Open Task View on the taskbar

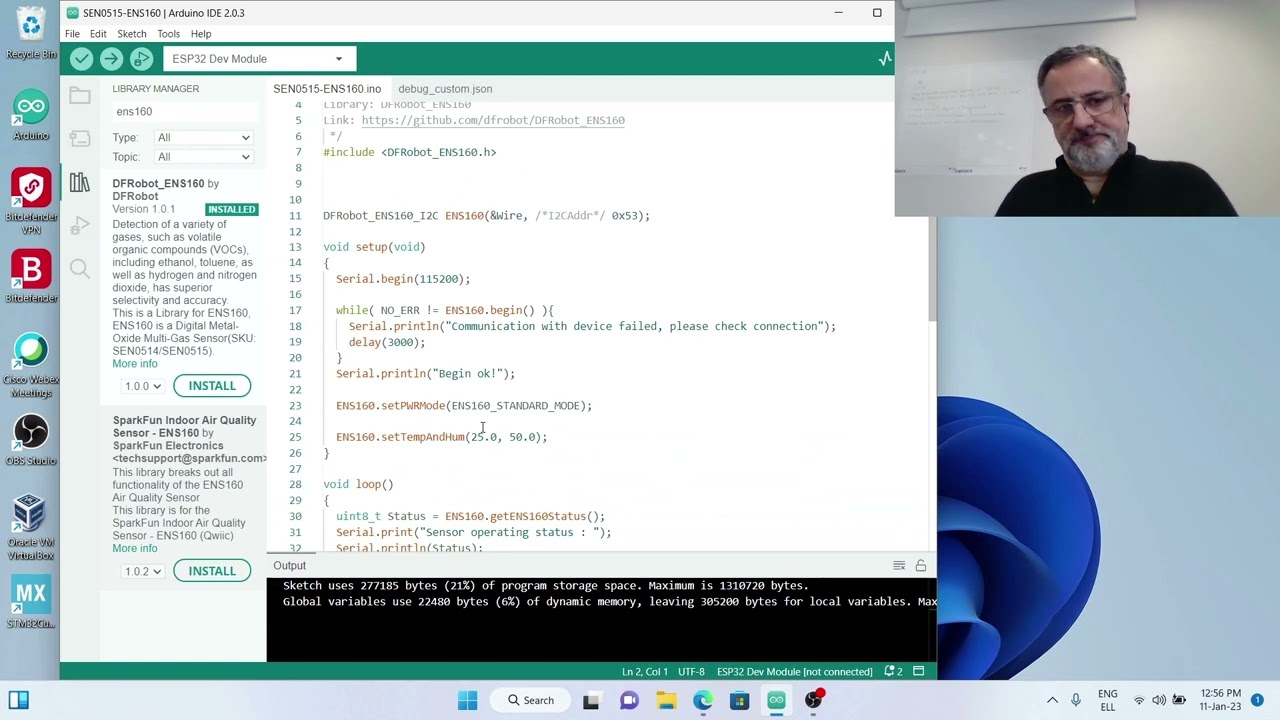coord(591,700)
